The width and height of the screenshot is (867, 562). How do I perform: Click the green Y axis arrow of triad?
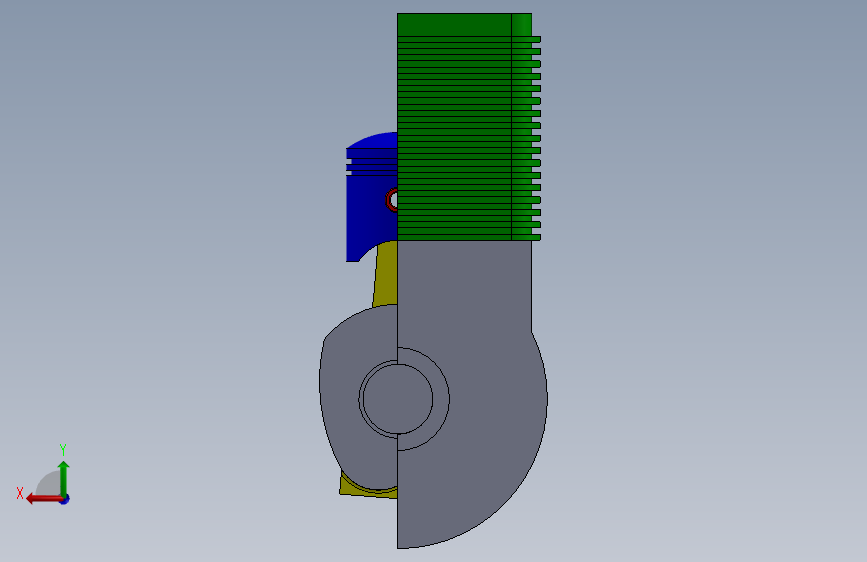click(64, 477)
